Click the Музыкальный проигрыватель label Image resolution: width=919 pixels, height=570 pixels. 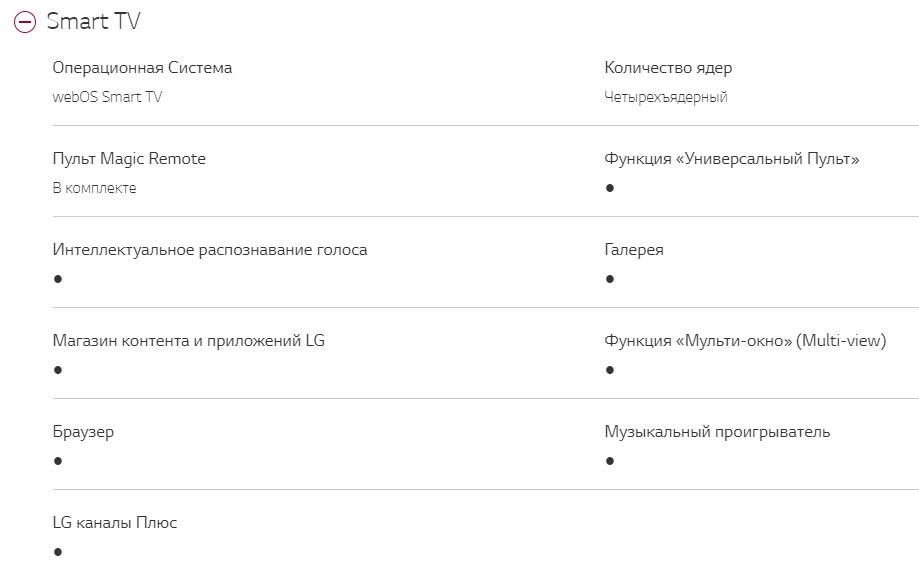(717, 432)
